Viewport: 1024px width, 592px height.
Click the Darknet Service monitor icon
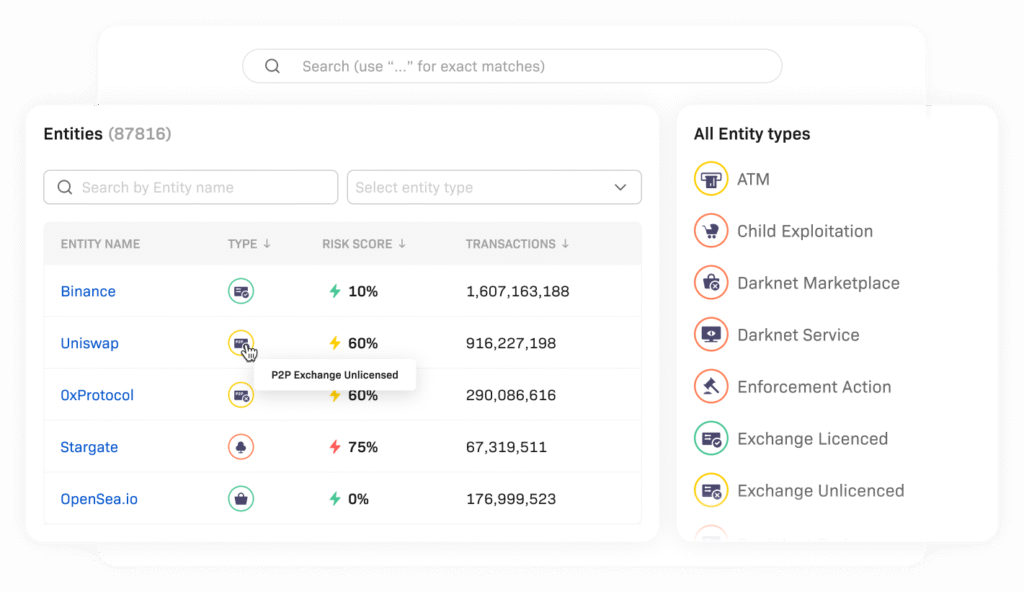711,335
